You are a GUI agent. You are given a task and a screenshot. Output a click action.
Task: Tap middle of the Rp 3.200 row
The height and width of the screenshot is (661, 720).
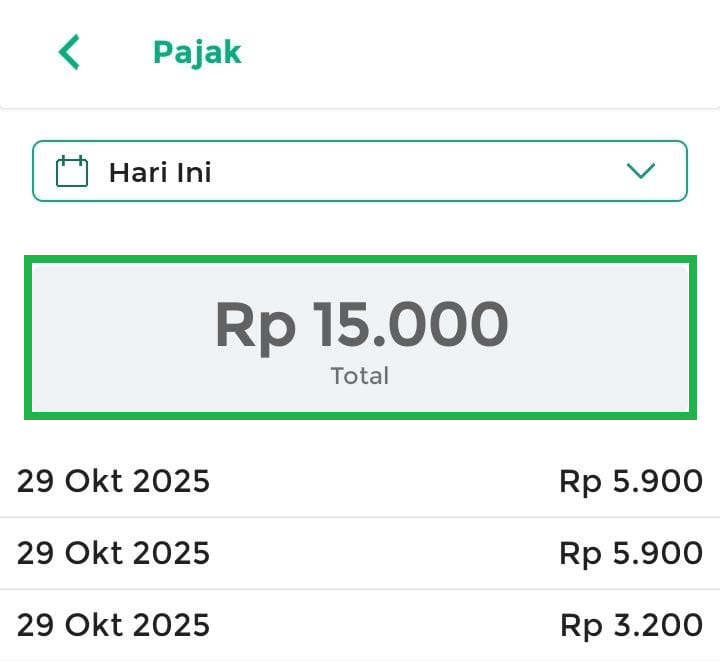[380, 625]
